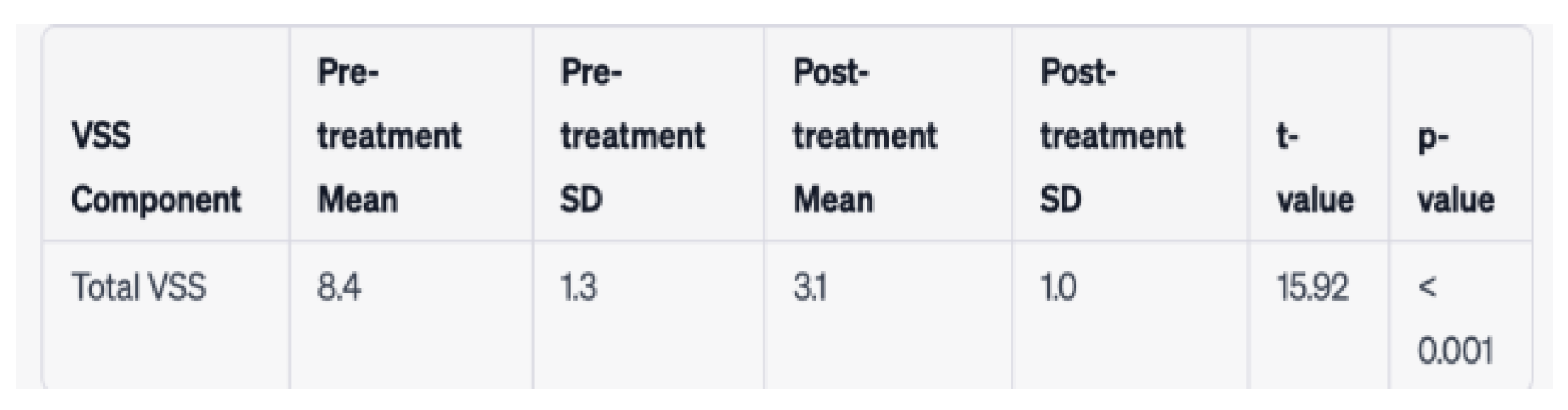The height and width of the screenshot is (410, 1568).
Task: Click the post-treatment mean value 3.1
Action: 810,288
